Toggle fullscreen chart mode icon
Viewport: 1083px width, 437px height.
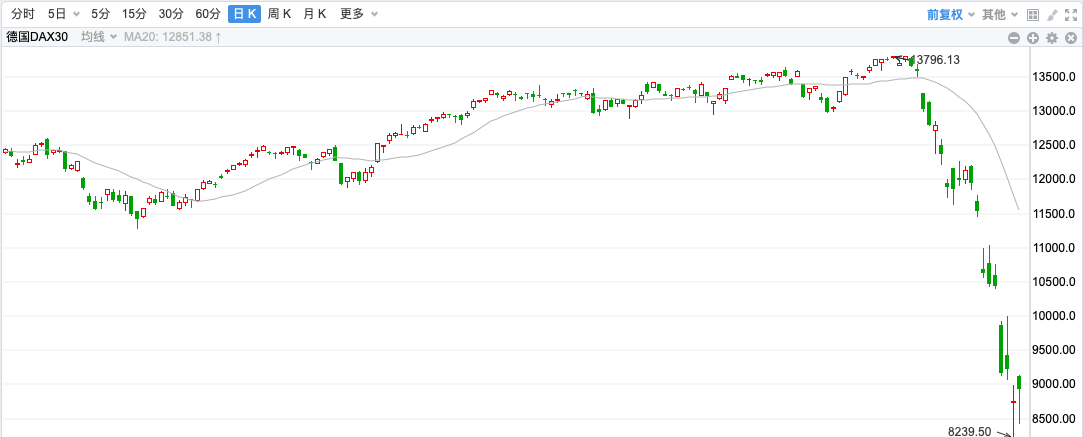click(1071, 14)
